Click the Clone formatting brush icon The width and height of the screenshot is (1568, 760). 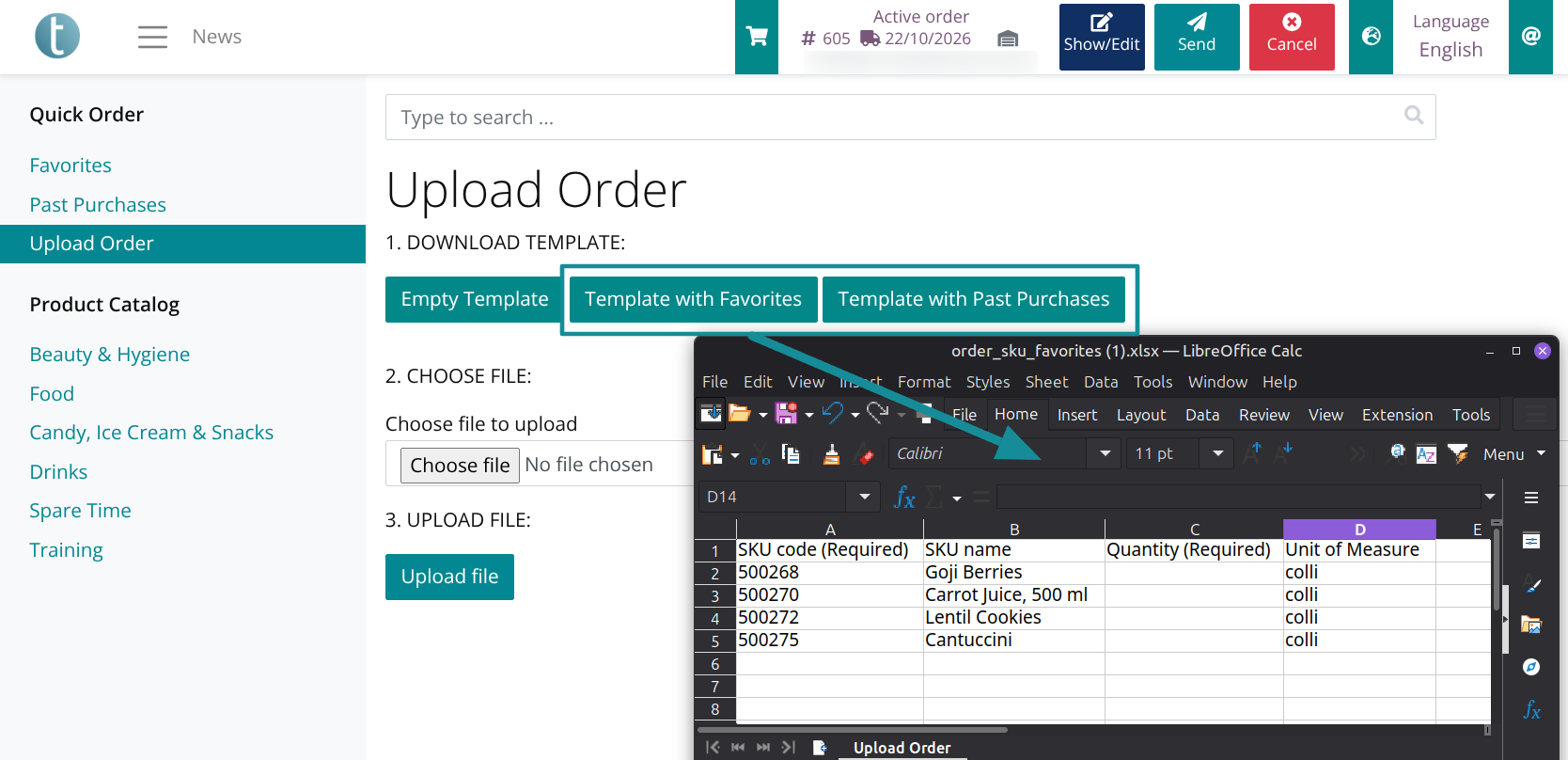tap(831, 454)
